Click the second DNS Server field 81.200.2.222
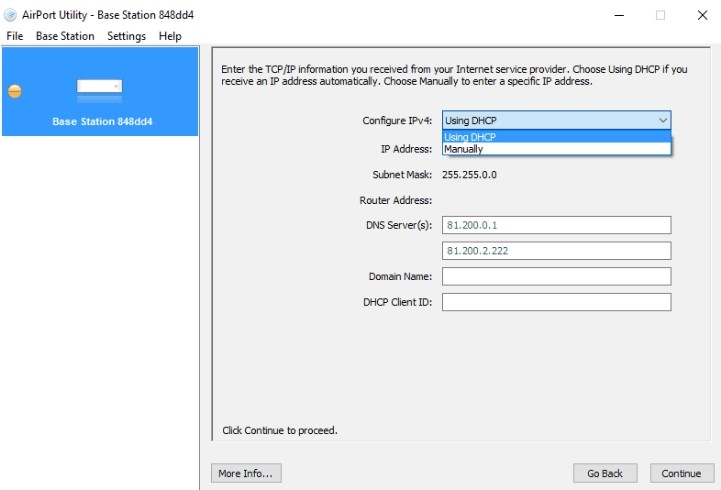Image resolution: width=721 pixels, height=490 pixels. (x=556, y=251)
